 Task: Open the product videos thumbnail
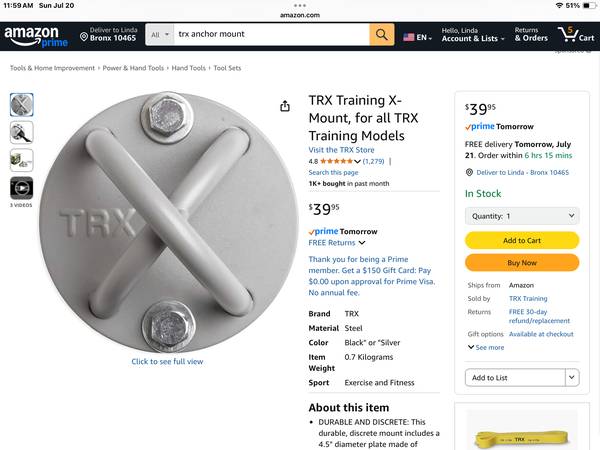pyautogui.click(x=21, y=188)
